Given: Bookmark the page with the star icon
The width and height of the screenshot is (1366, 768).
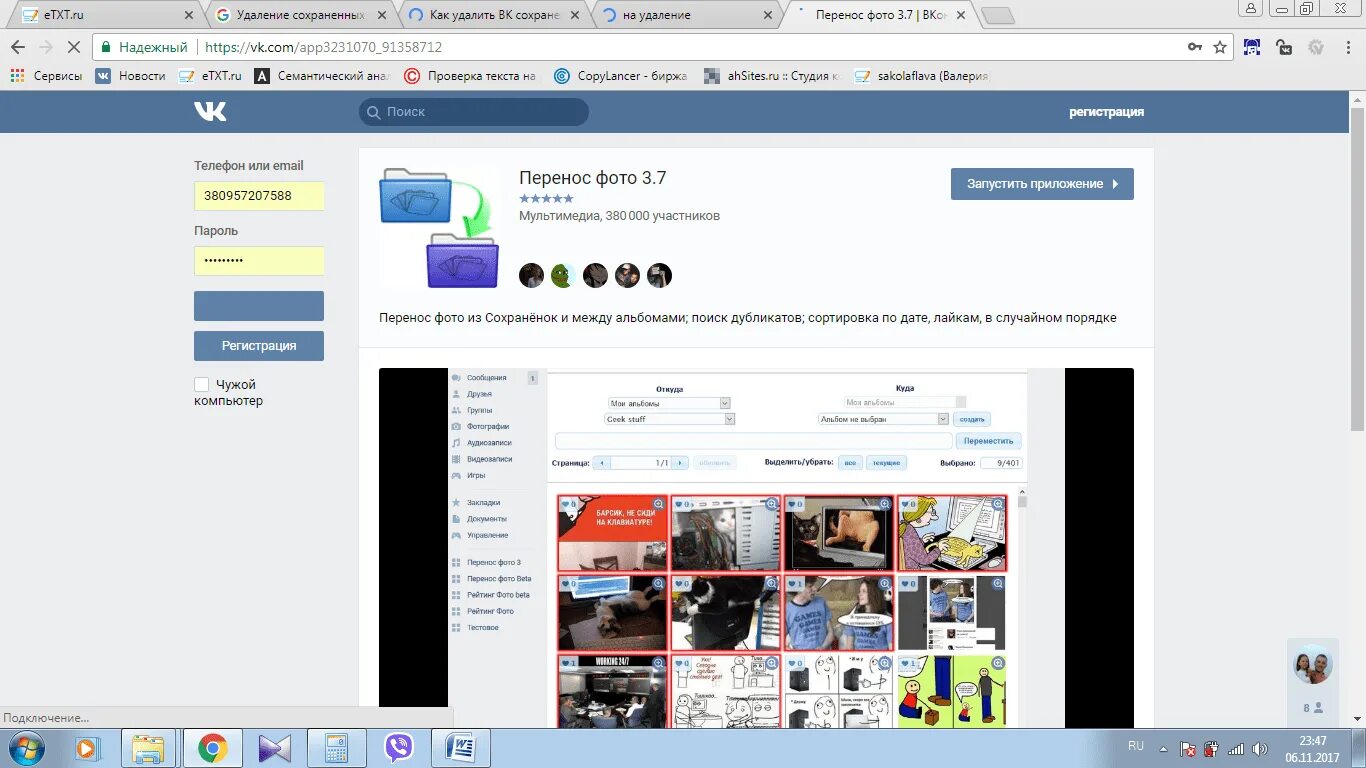Looking at the screenshot, I should coord(1220,47).
